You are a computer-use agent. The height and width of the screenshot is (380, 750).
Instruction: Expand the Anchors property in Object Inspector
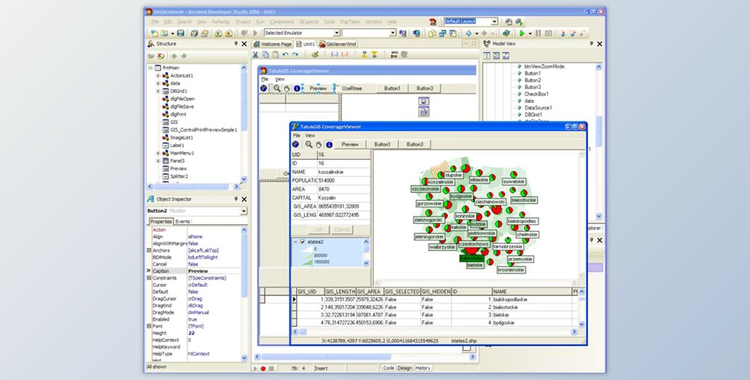tap(149, 250)
